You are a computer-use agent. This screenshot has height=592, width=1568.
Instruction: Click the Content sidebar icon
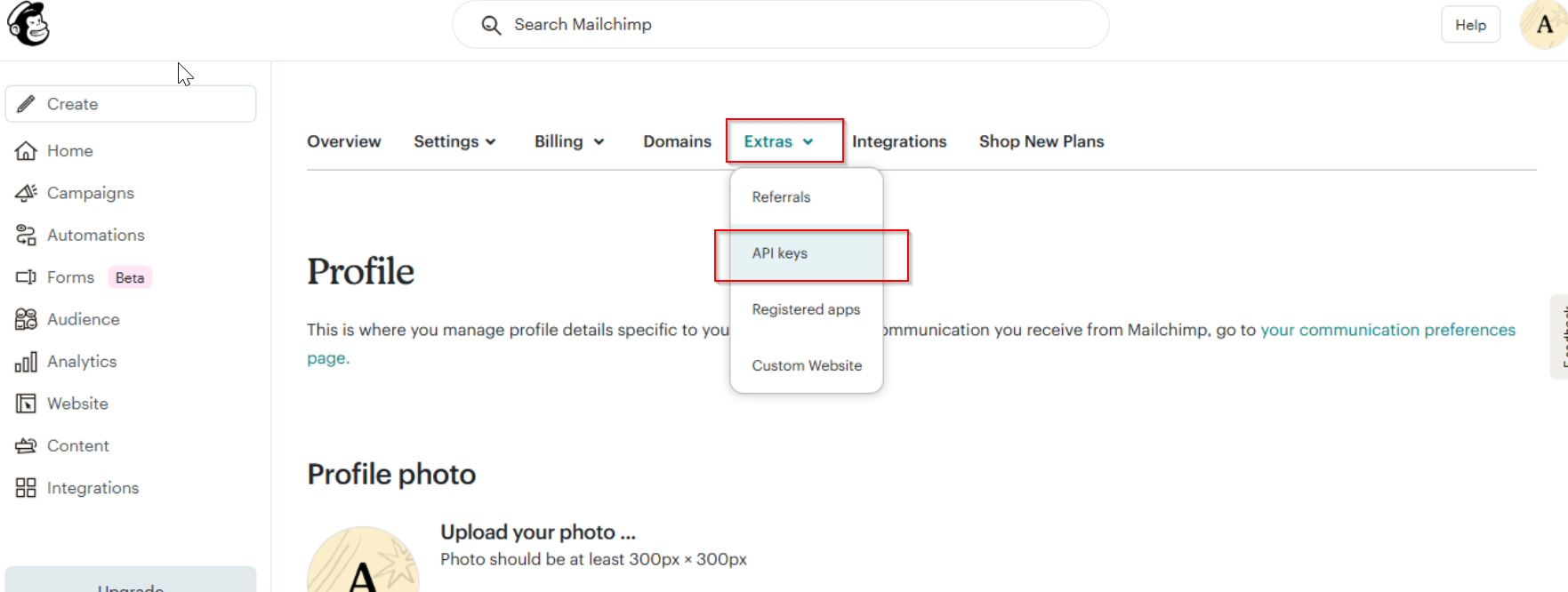point(26,445)
